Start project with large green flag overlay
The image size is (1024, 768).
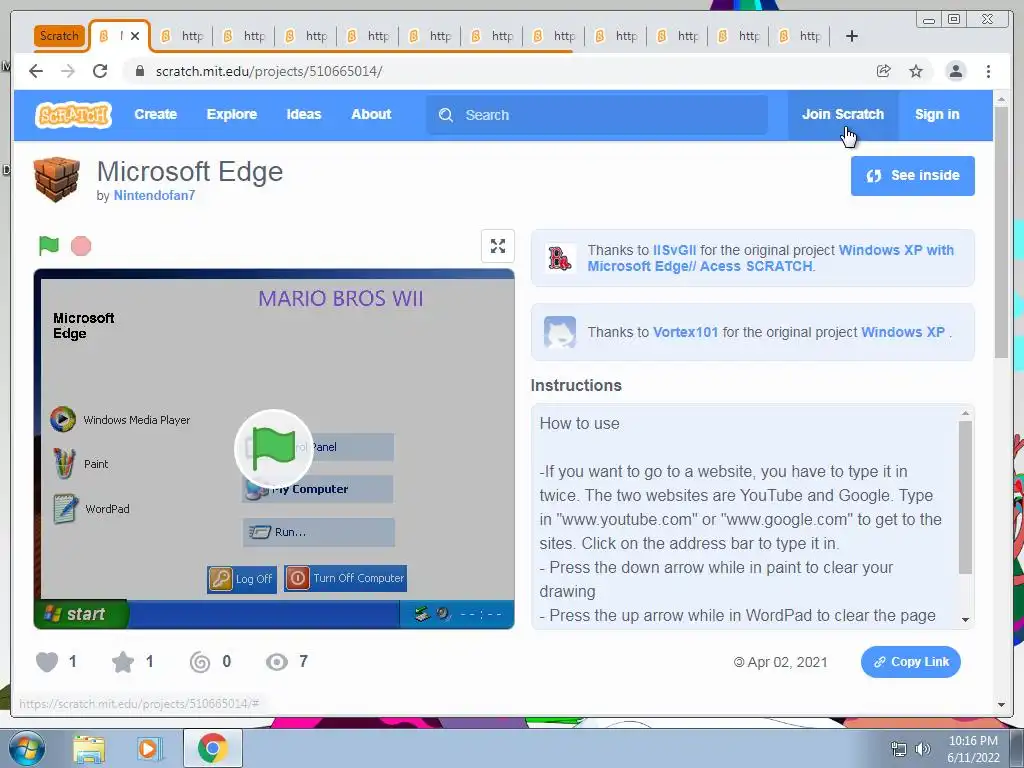[274, 449]
